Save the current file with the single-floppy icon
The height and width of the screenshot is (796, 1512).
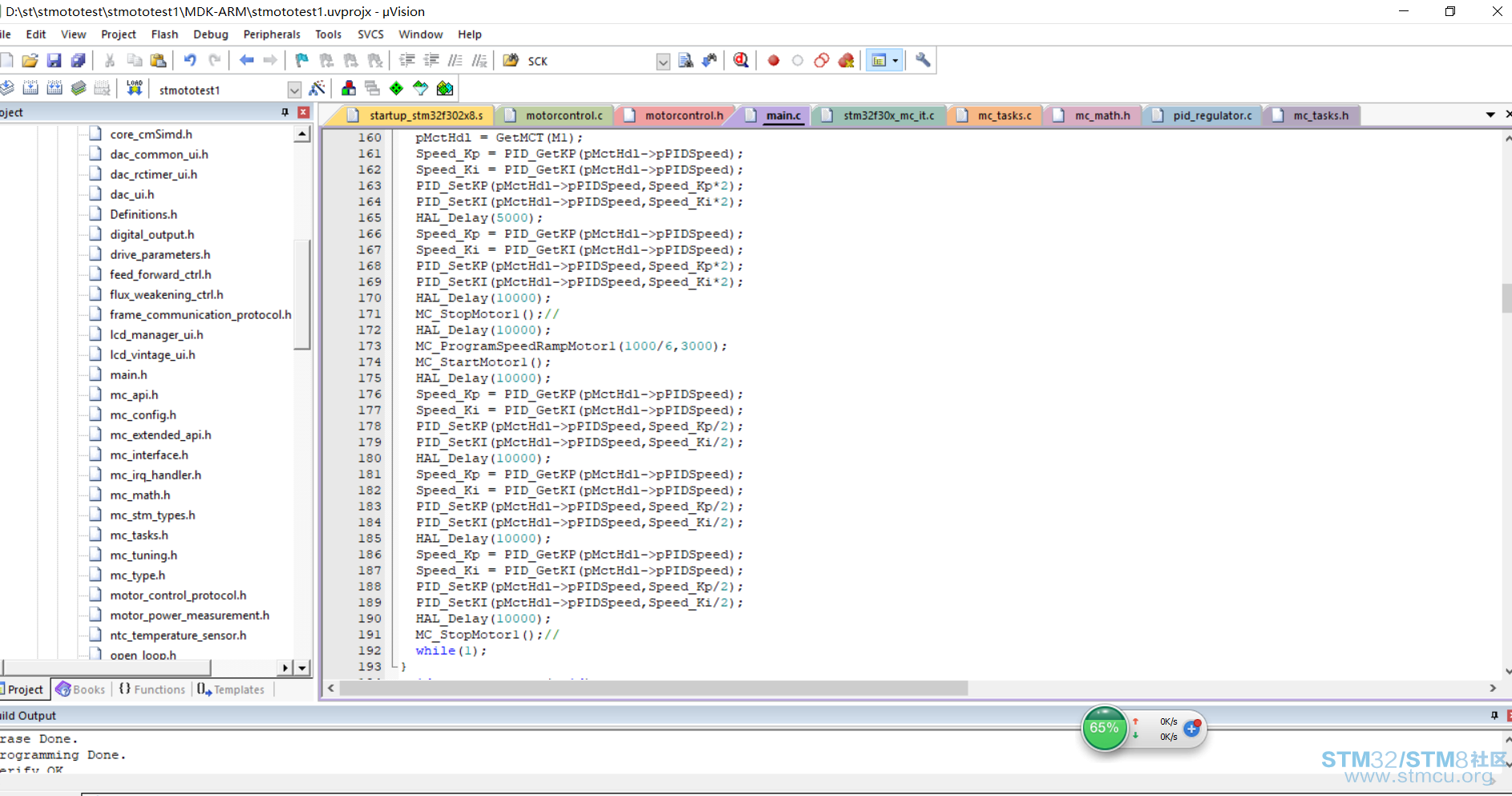coord(54,60)
